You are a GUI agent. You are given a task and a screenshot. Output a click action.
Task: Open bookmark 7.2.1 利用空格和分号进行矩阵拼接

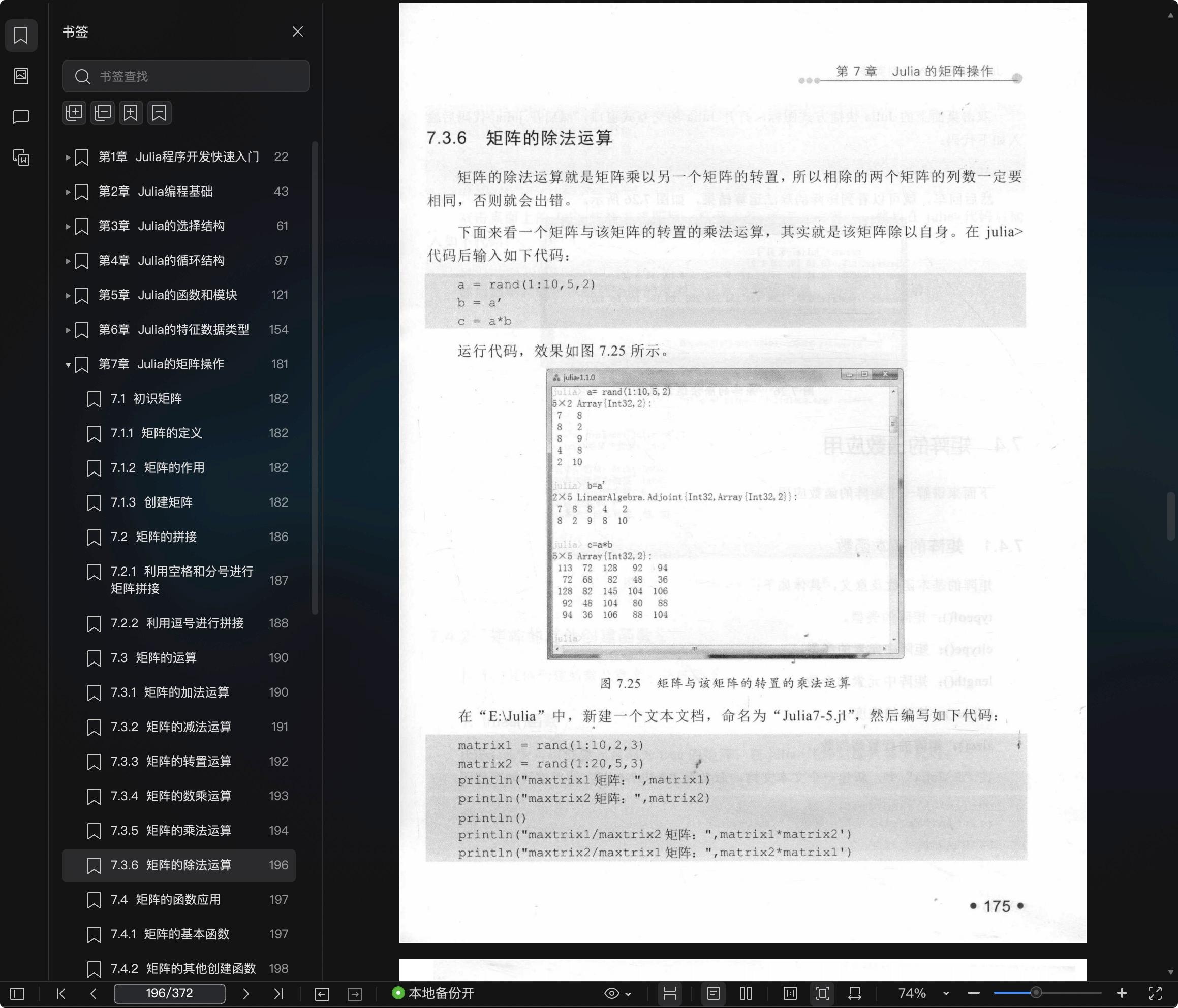178,581
